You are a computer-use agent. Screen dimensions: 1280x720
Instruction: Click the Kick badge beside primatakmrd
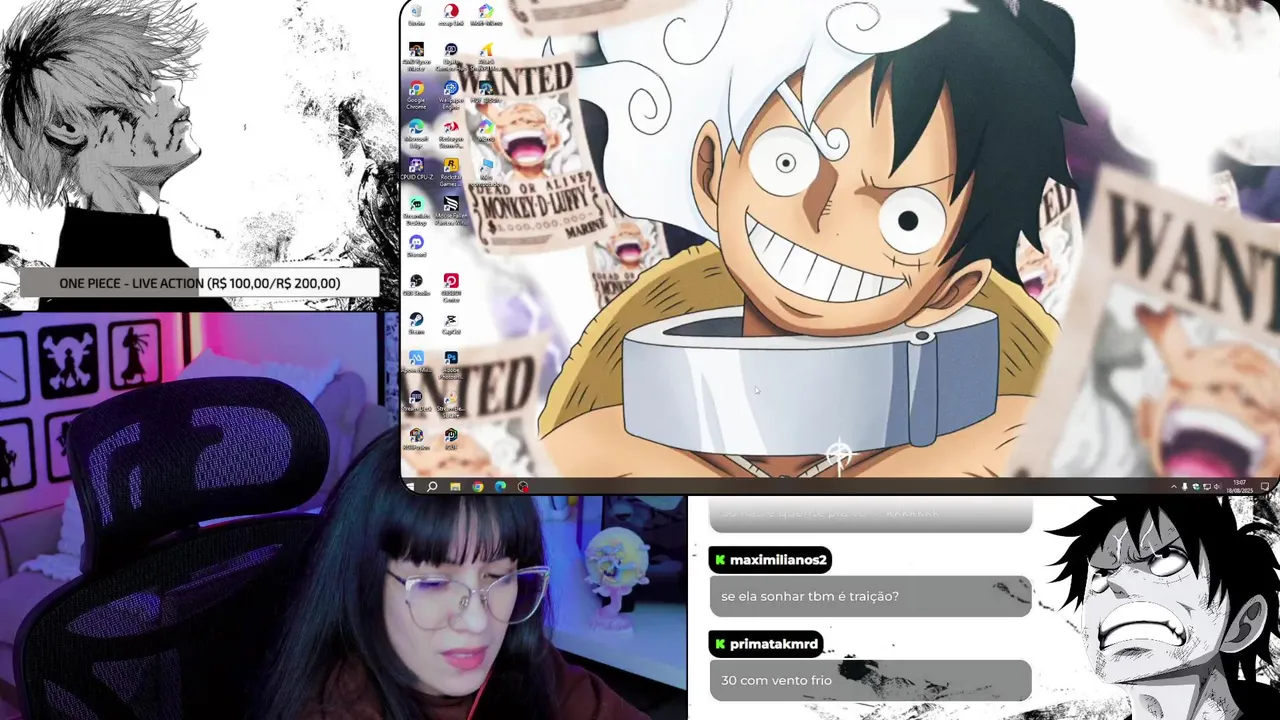coord(720,644)
